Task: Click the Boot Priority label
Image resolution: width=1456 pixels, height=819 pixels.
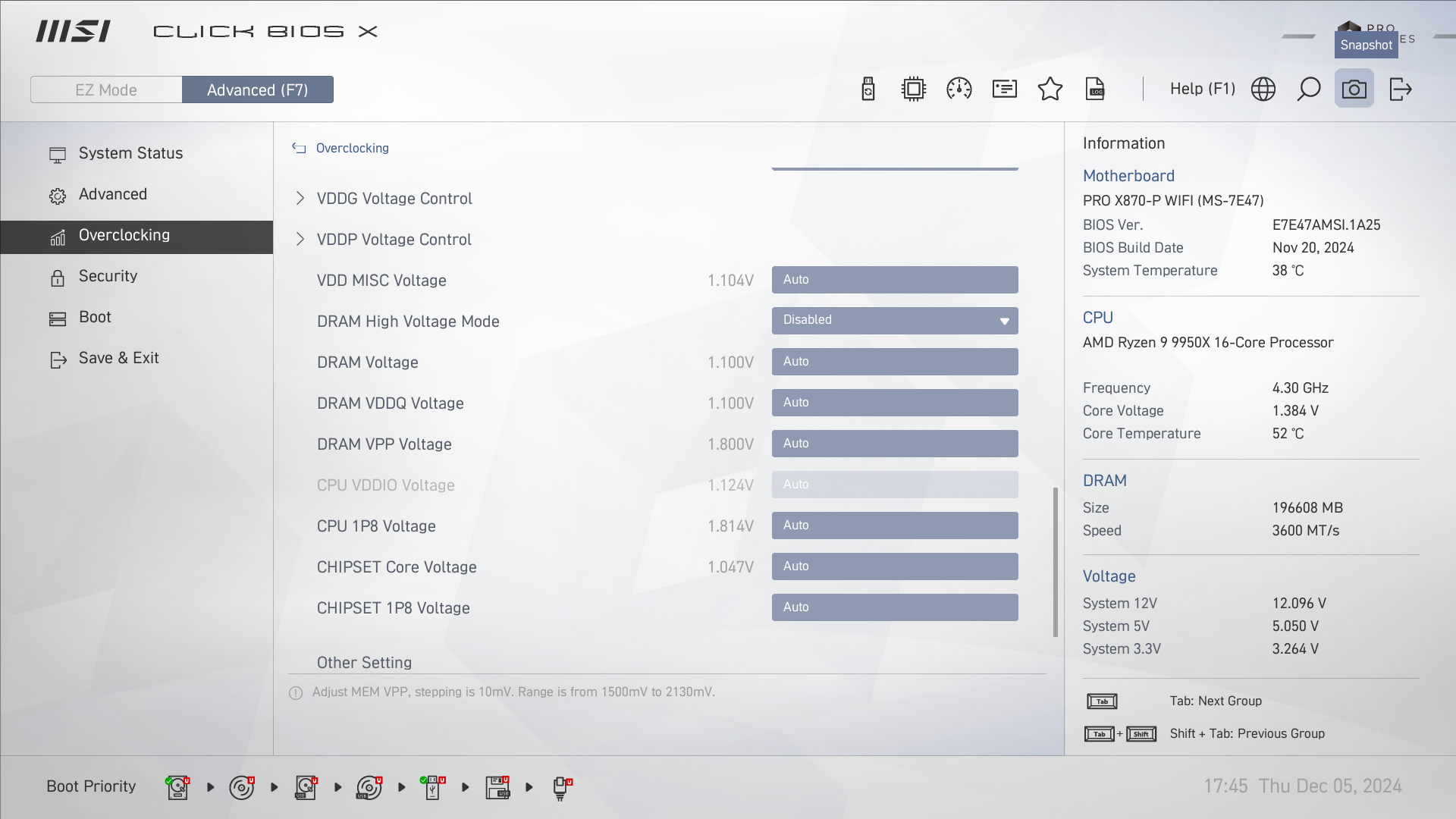Action: (91, 786)
